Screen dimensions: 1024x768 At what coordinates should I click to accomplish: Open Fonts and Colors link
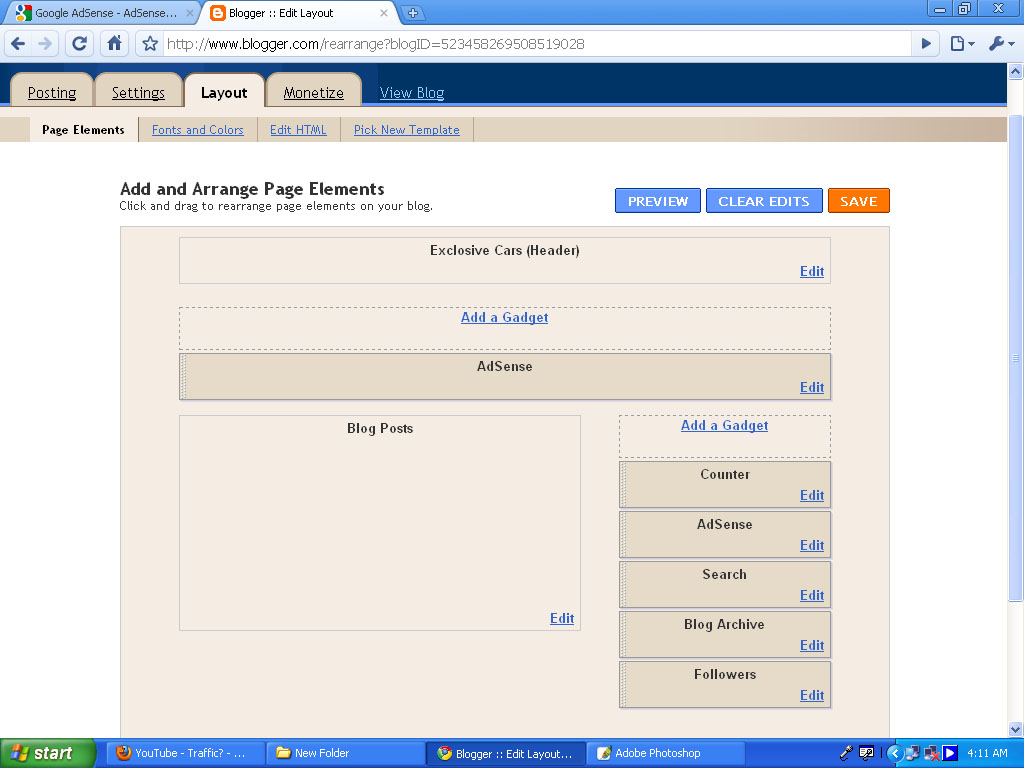coord(198,129)
